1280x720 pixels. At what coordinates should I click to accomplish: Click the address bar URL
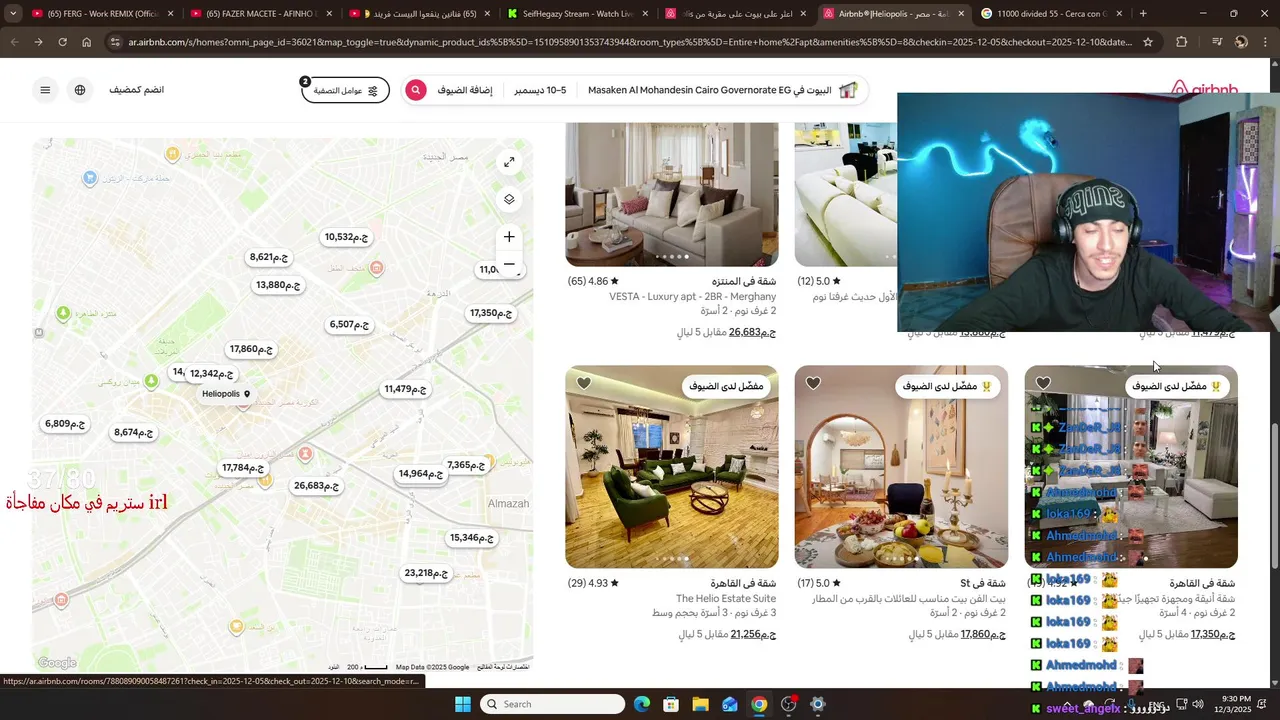point(630,42)
